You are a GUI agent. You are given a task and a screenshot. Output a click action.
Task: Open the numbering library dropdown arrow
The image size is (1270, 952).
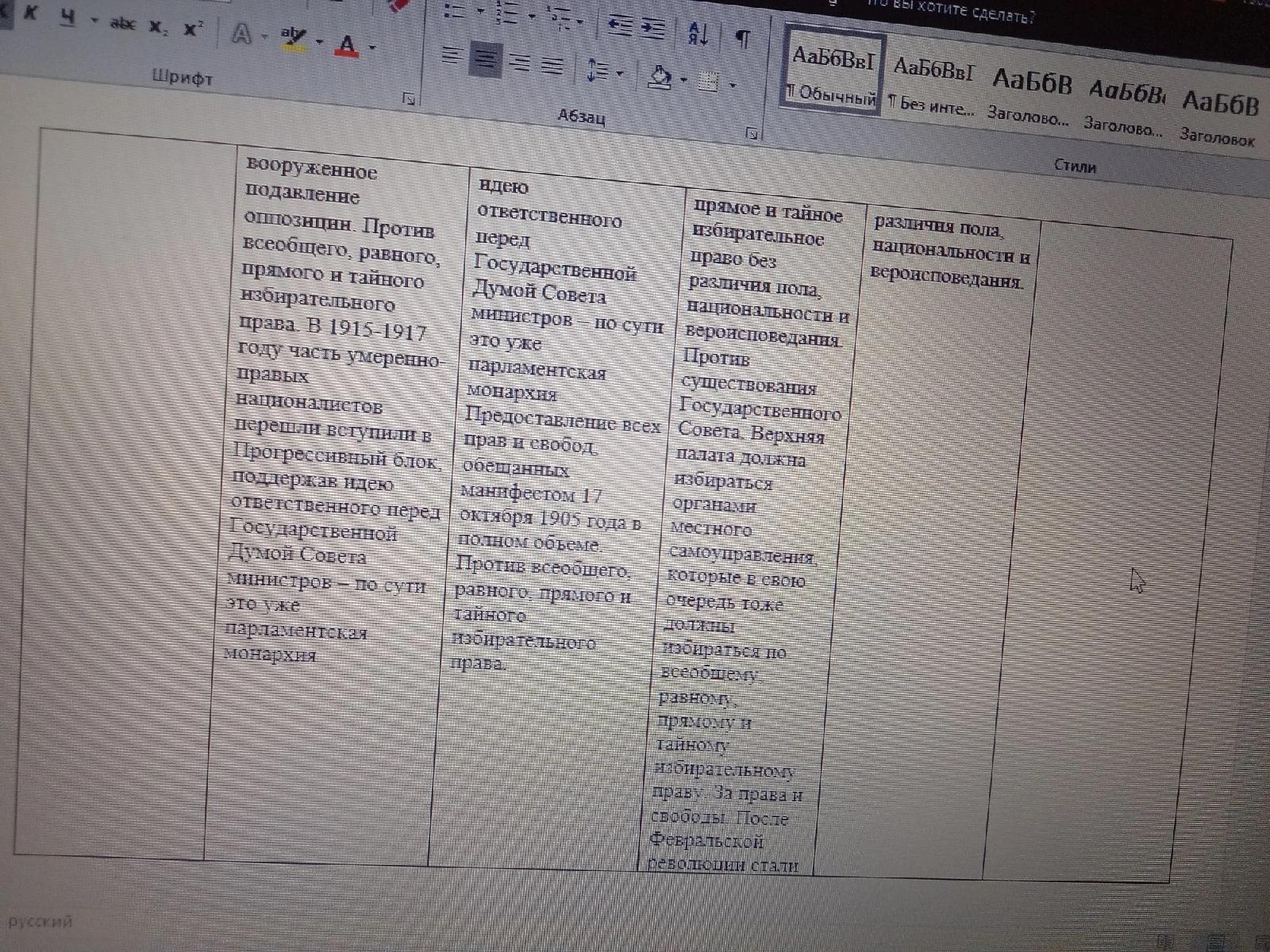(x=532, y=17)
